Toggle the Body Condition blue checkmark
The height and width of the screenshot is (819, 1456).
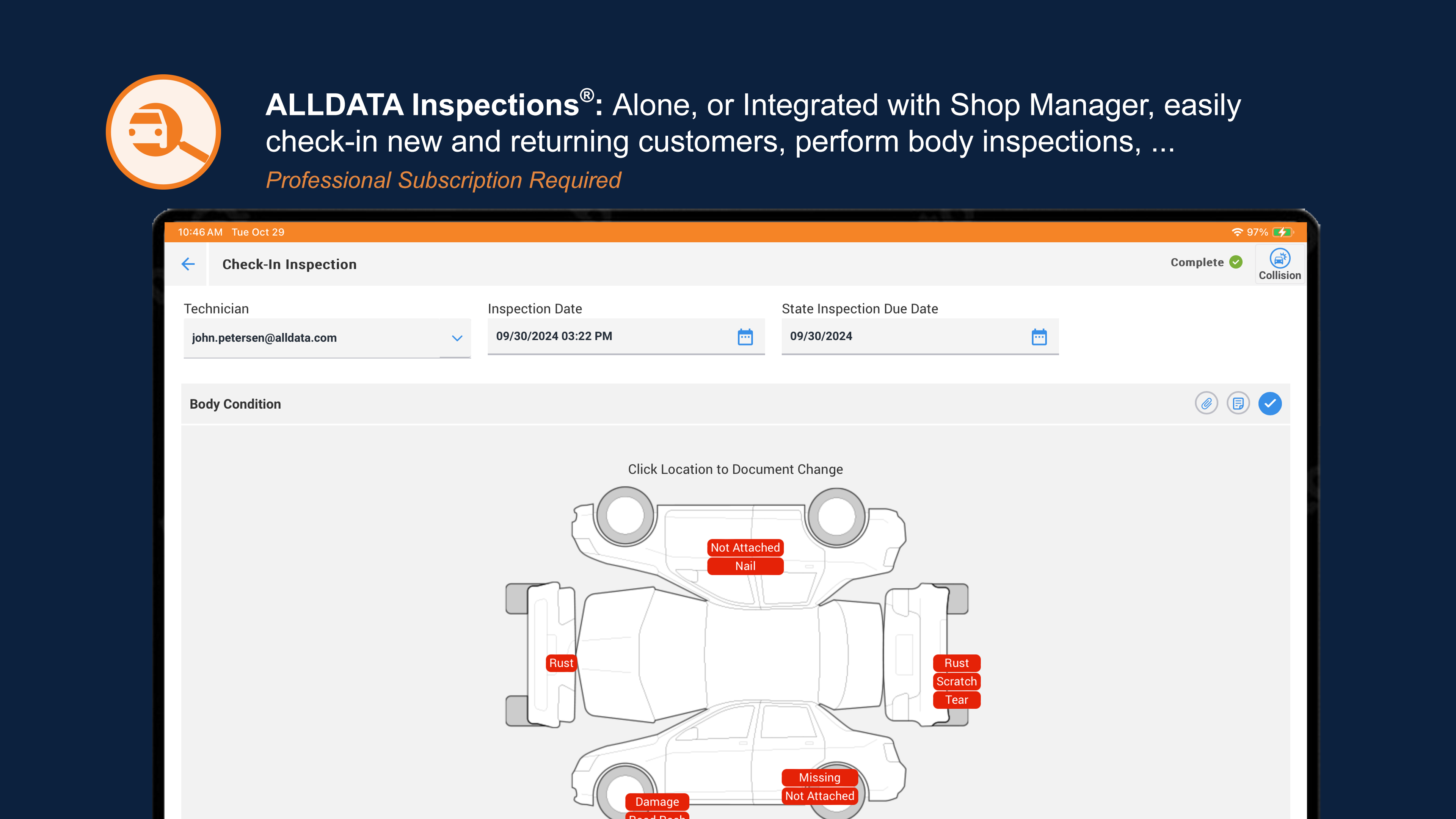click(1269, 403)
